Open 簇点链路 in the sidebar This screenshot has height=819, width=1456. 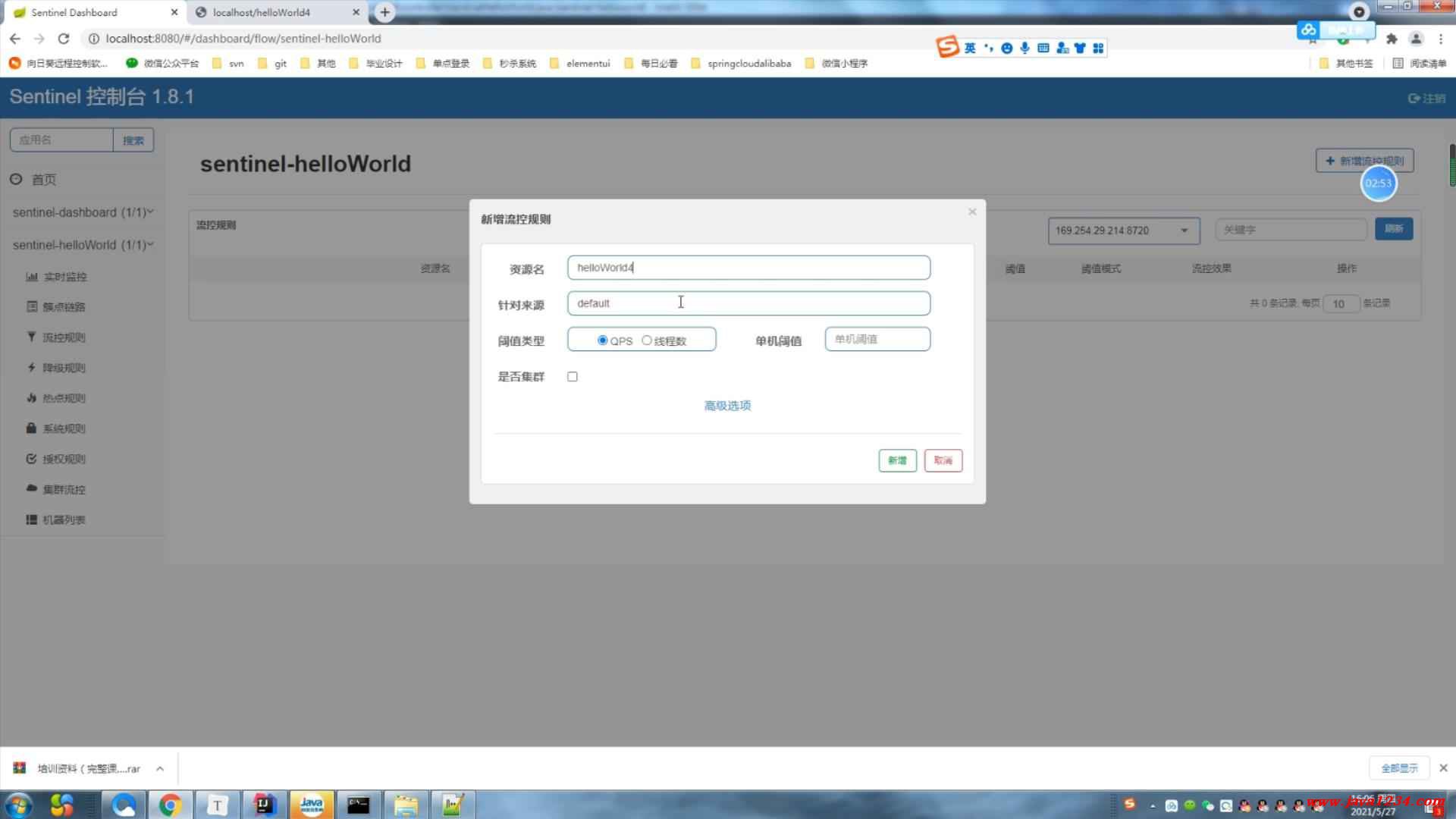pos(57,307)
